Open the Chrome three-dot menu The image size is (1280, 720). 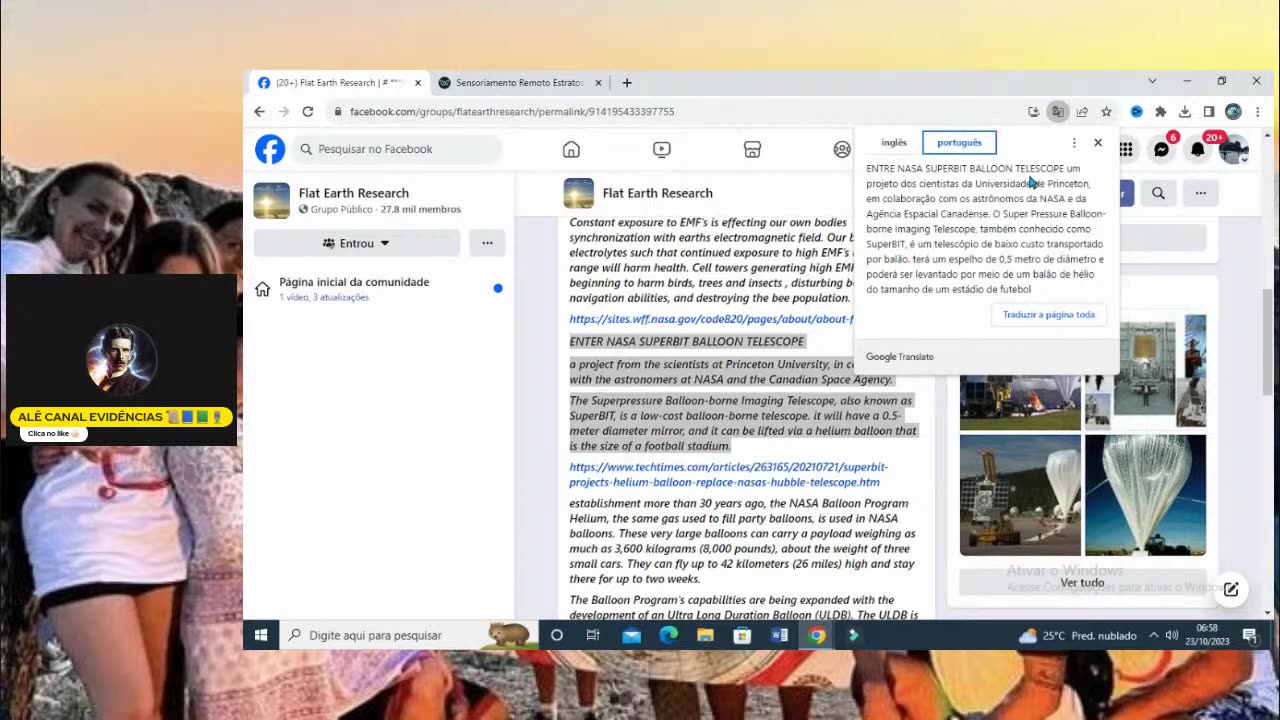[1258, 111]
